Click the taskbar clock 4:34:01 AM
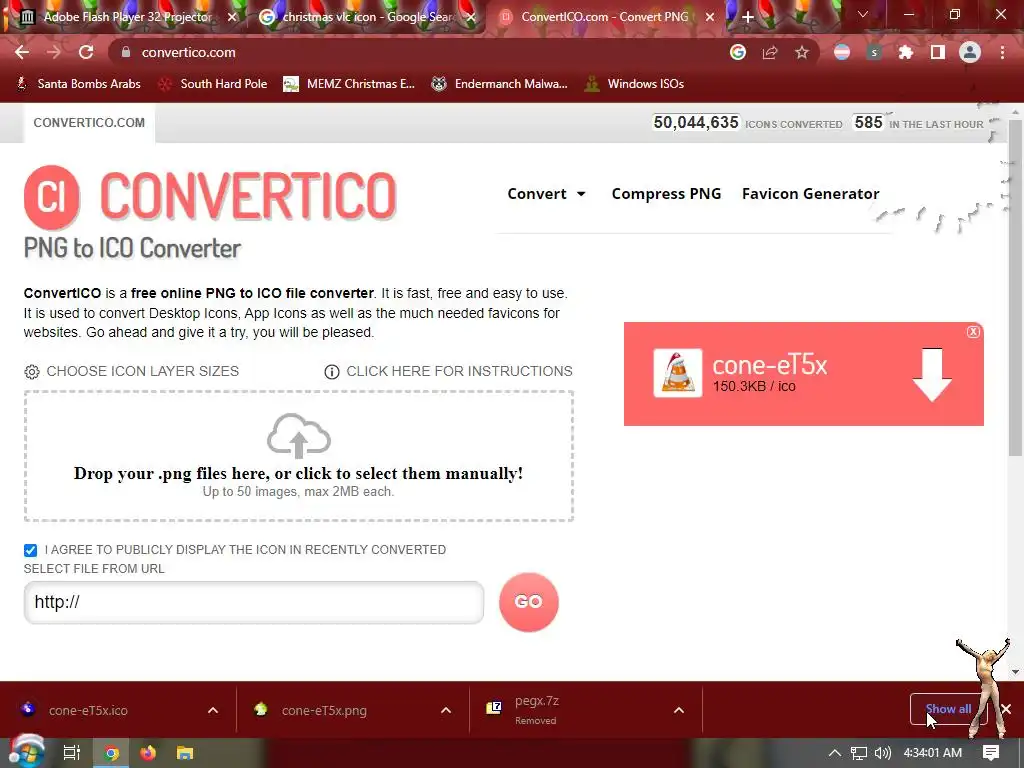This screenshot has height=768, width=1024. pyautogui.click(x=933, y=753)
